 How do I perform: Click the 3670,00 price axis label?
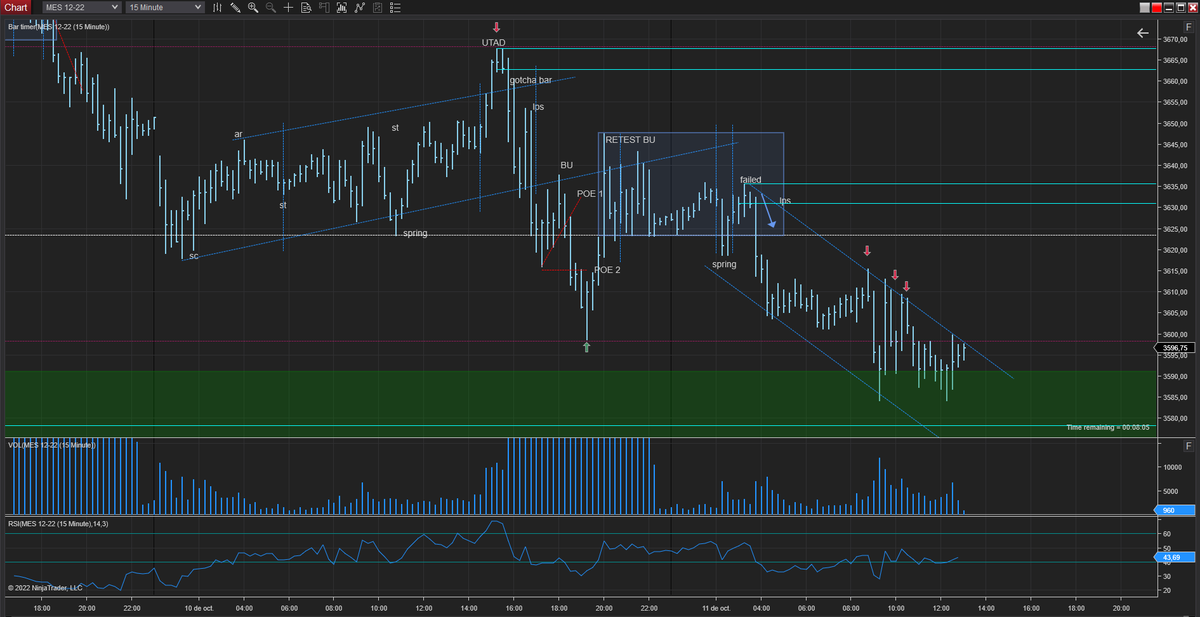click(x=1176, y=40)
